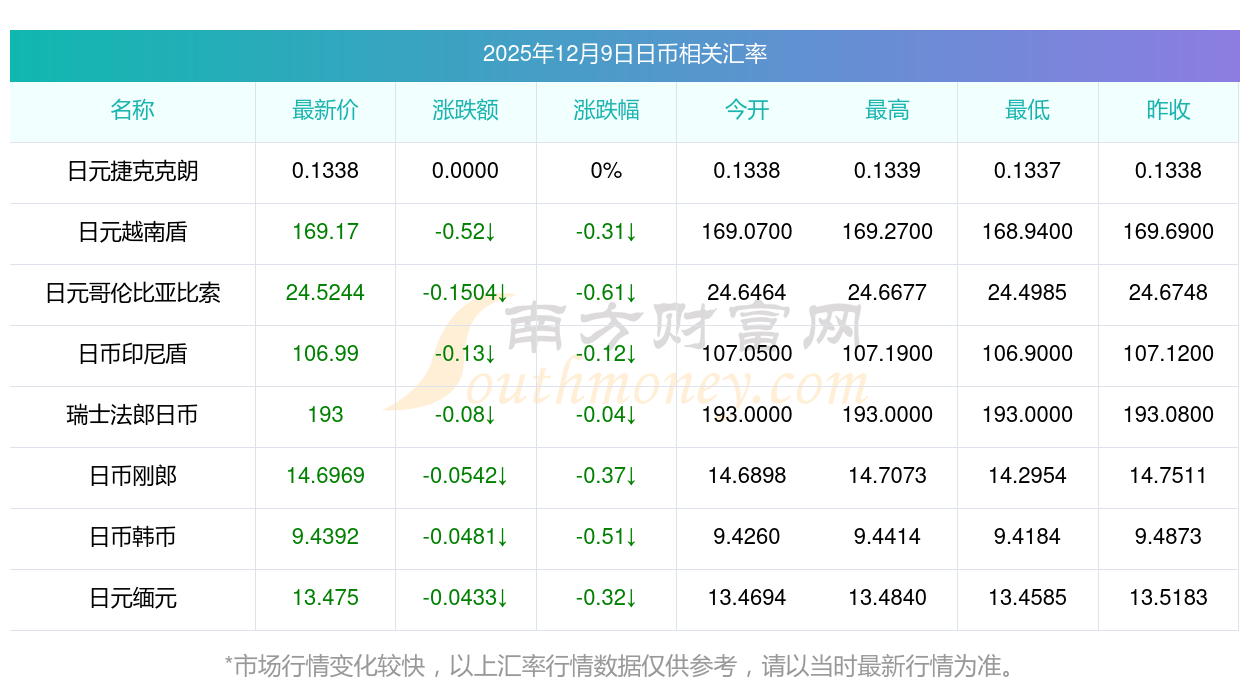Screen dimensions: 1250x697
Task: Click change amount -0.0542↓
Action: (466, 476)
